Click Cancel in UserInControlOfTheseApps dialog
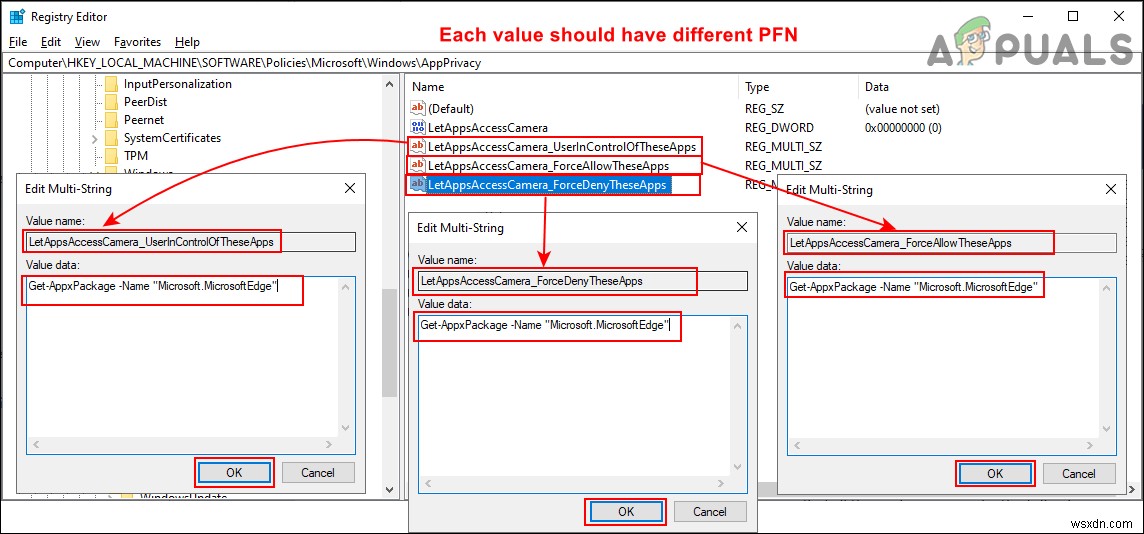 [318, 473]
